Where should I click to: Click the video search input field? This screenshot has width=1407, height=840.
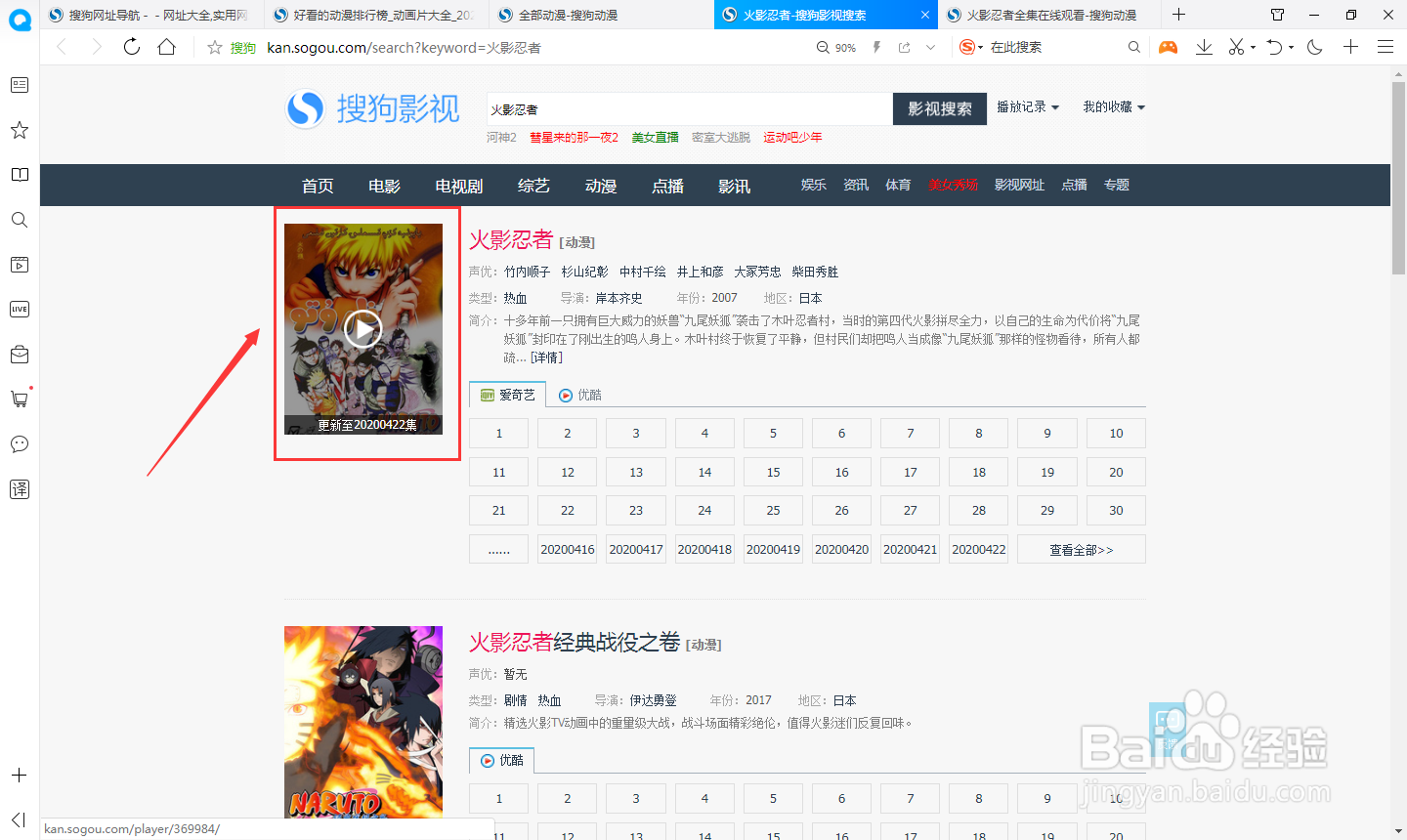(x=689, y=109)
